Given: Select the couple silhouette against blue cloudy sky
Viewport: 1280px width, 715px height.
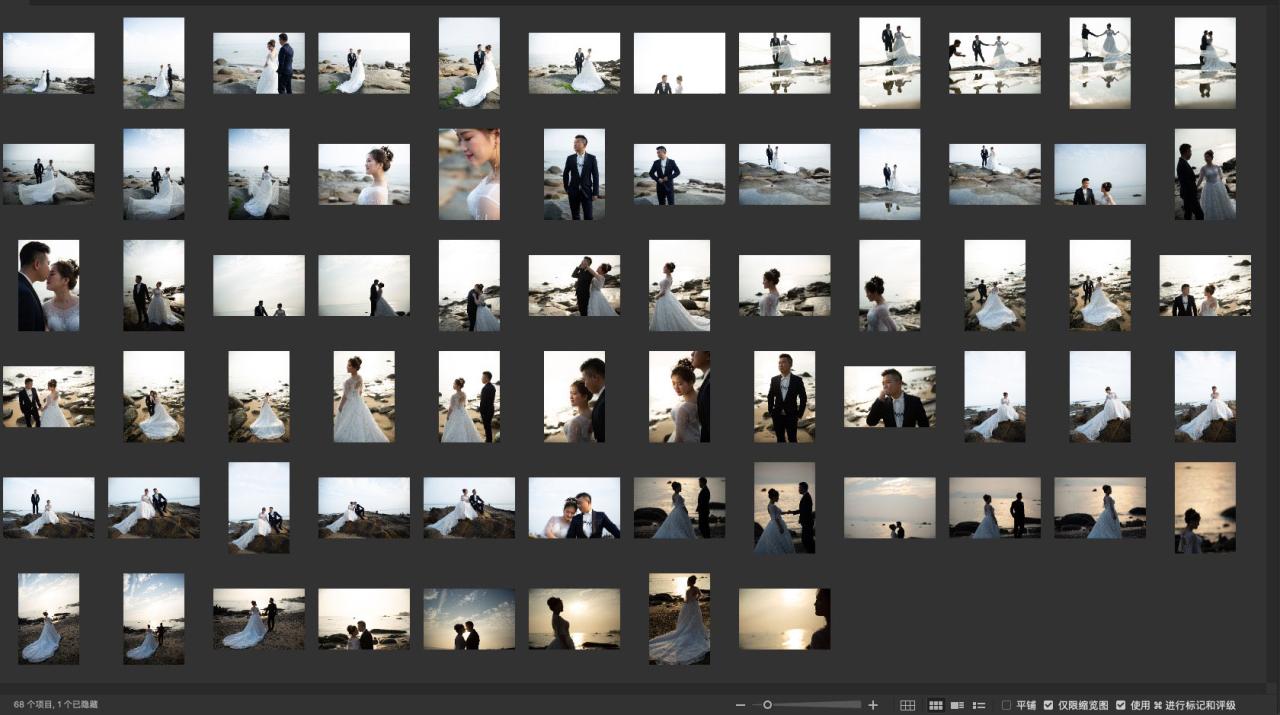Looking at the screenshot, I should pyautogui.click(x=469, y=618).
